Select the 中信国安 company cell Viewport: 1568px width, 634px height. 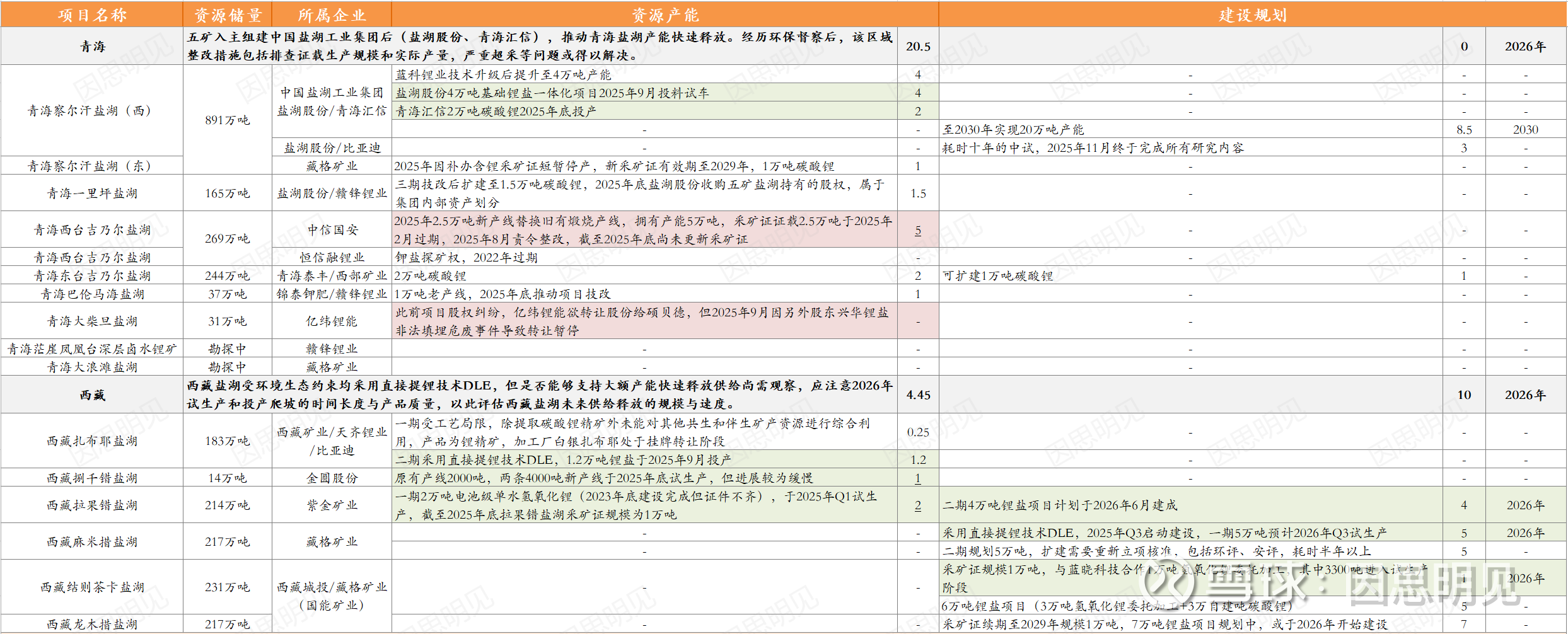click(332, 229)
